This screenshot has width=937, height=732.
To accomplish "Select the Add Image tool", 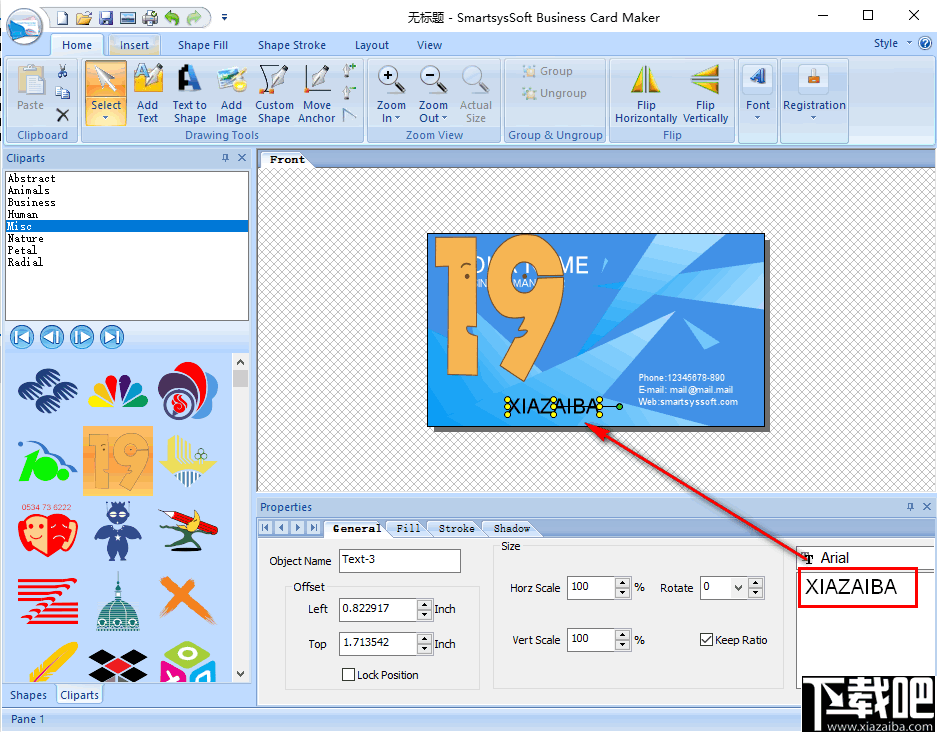I will click(x=231, y=90).
